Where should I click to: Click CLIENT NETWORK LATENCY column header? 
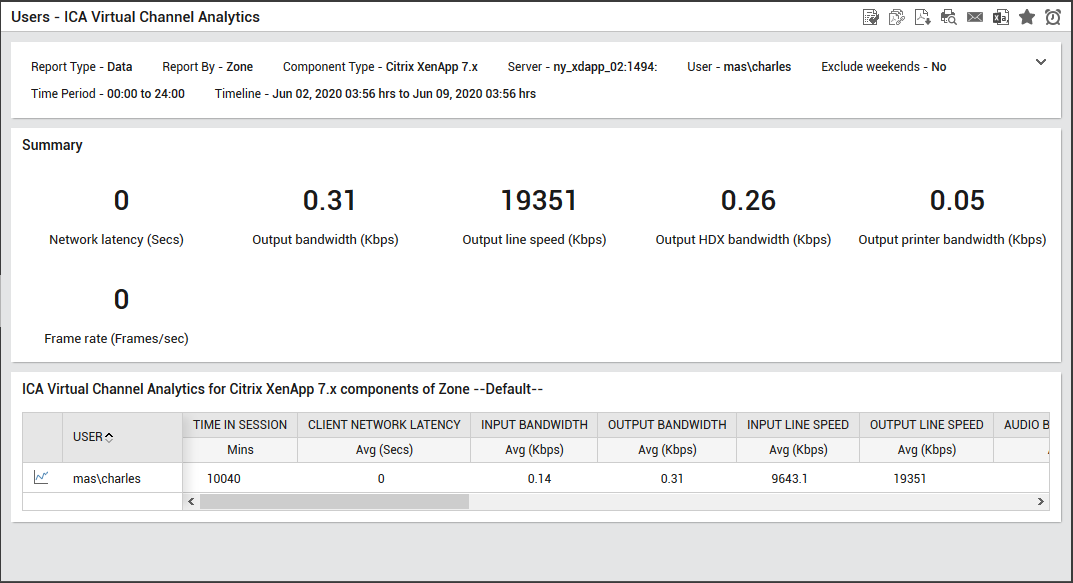coord(384,425)
